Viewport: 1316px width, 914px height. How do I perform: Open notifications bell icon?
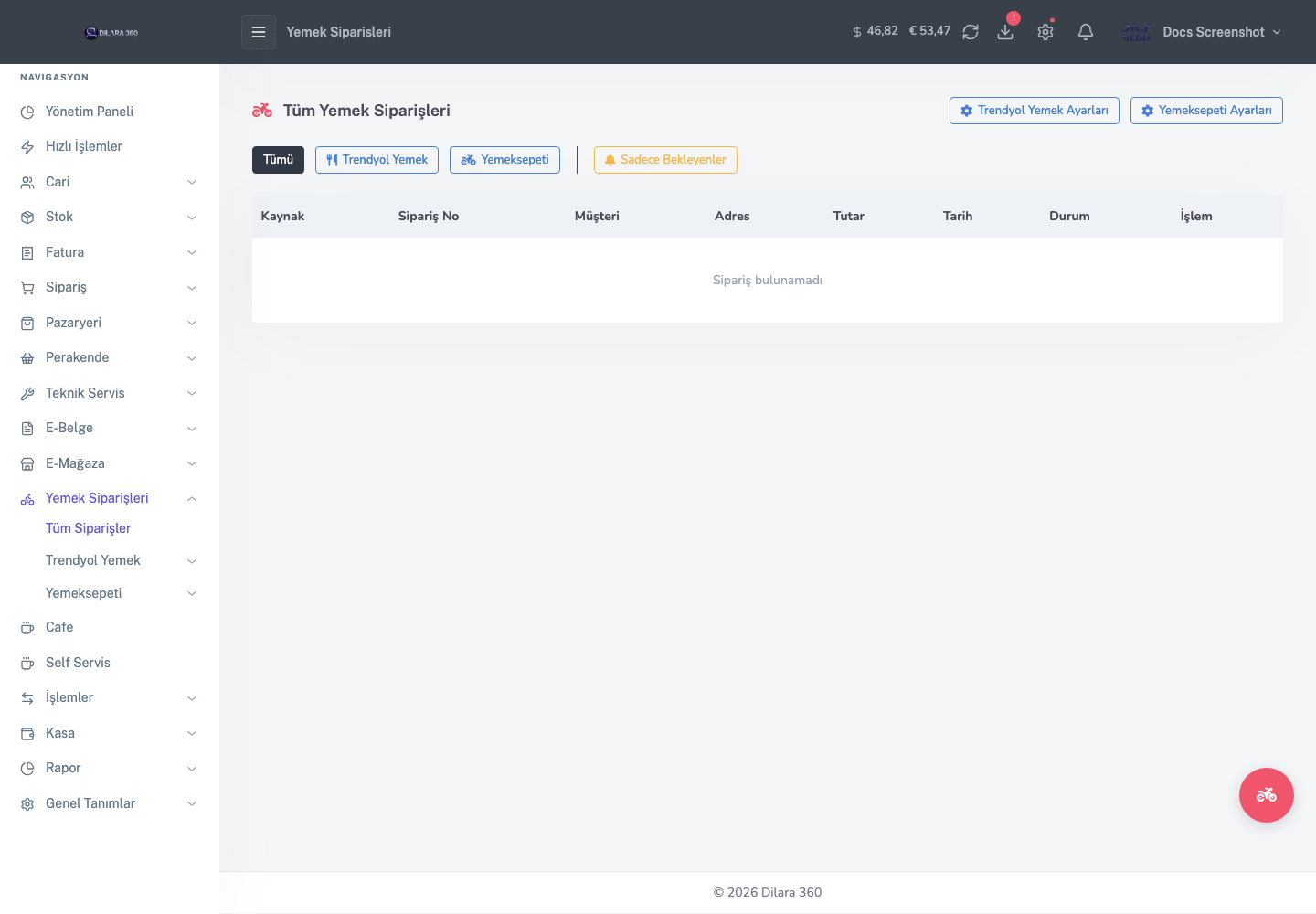[1086, 32]
